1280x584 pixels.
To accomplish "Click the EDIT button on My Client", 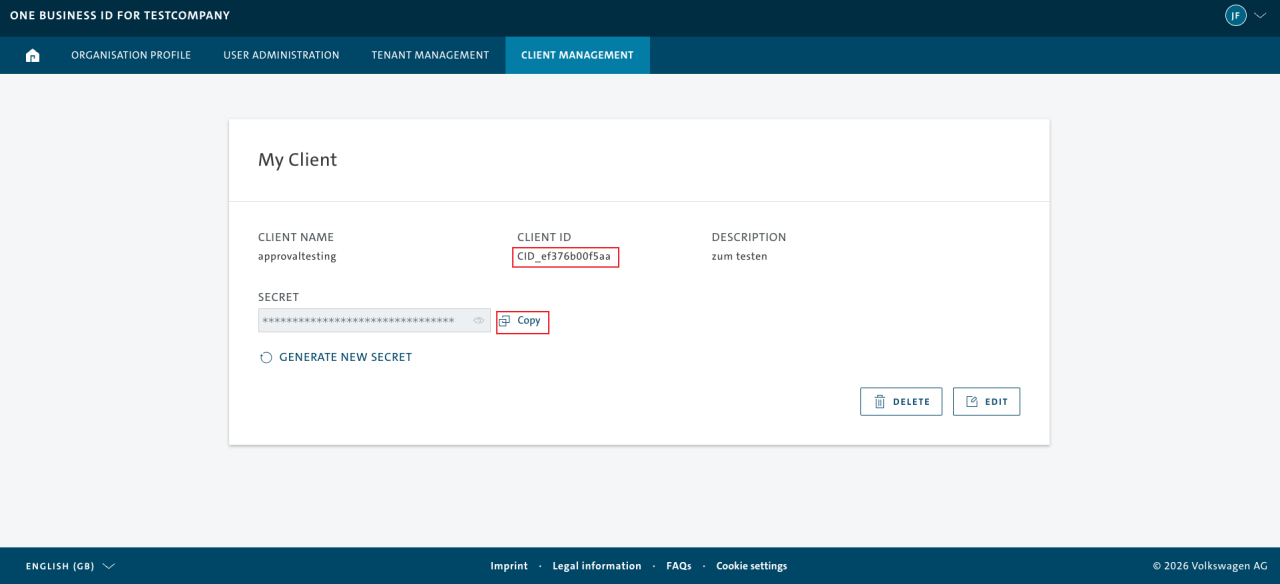I will click(x=986, y=401).
